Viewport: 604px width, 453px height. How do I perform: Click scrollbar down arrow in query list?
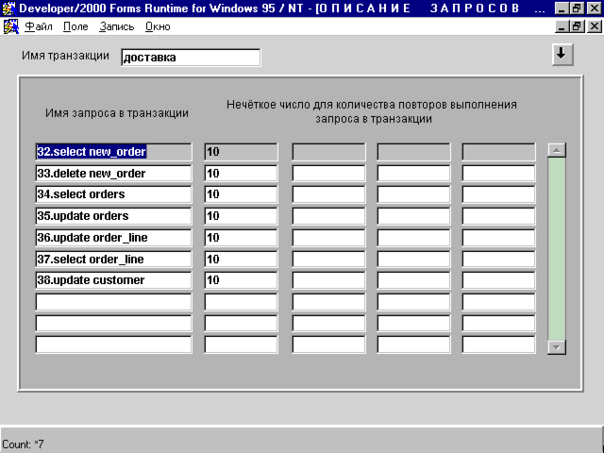(556, 347)
